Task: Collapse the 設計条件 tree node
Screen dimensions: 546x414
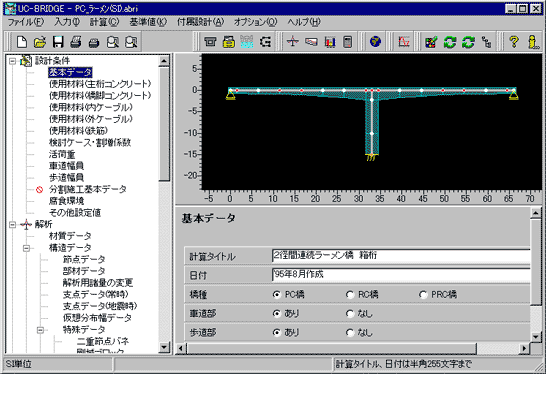Action: point(13,61)
